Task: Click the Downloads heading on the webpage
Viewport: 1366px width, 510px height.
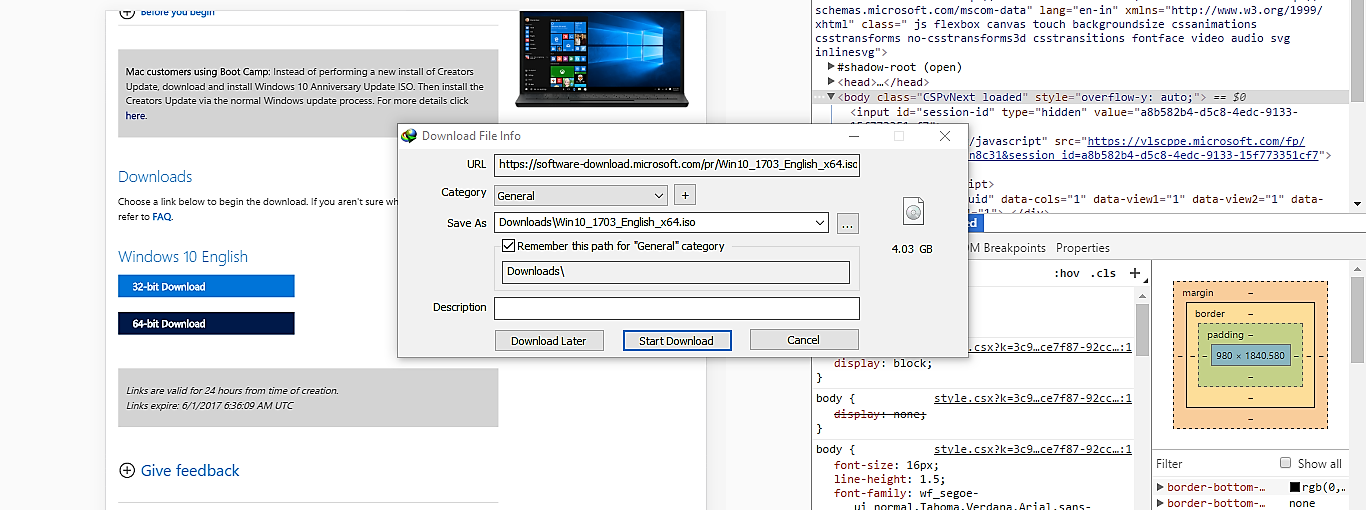Action: pyautogui.click(x=155, y=177)
